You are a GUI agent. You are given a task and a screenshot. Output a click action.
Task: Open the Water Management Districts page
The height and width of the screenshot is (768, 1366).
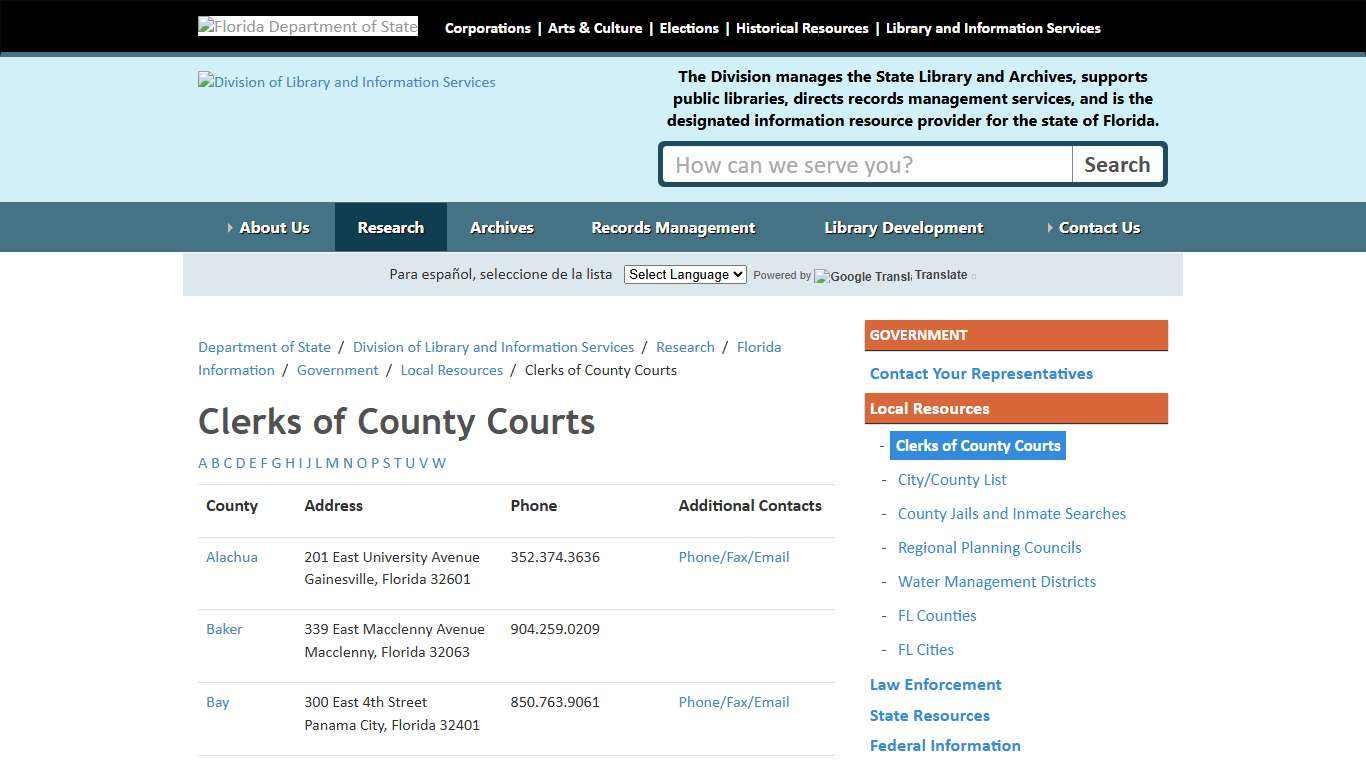tap(996, 581)
